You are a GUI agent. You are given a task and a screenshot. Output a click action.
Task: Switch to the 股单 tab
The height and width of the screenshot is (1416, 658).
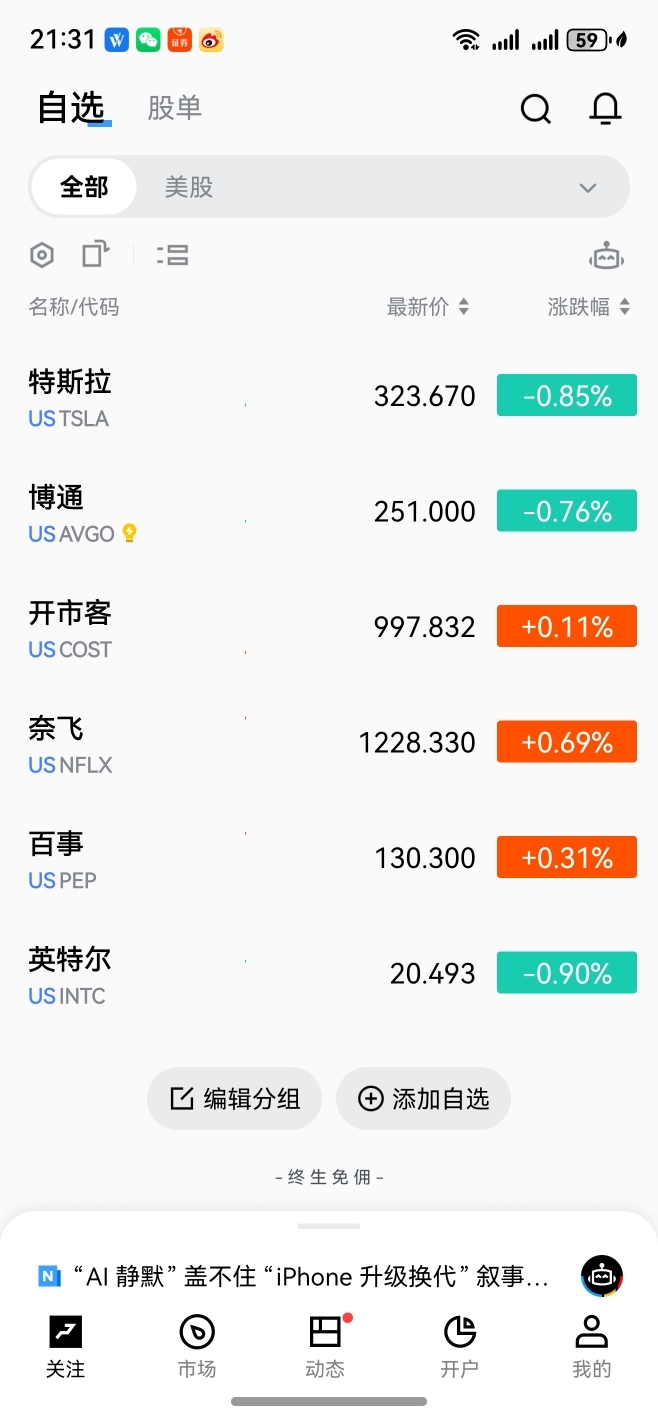(x=175, y=108)
